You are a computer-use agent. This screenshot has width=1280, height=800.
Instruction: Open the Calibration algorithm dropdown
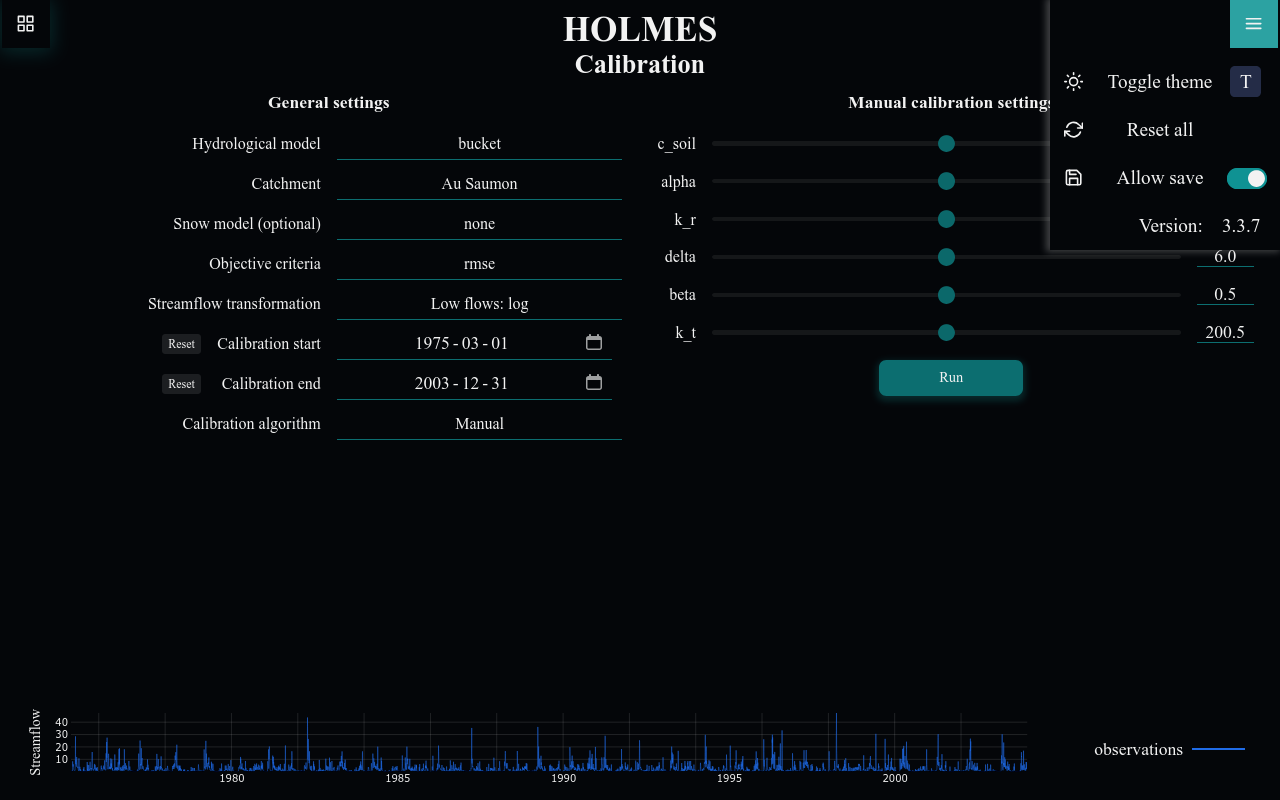click(479, 423)
